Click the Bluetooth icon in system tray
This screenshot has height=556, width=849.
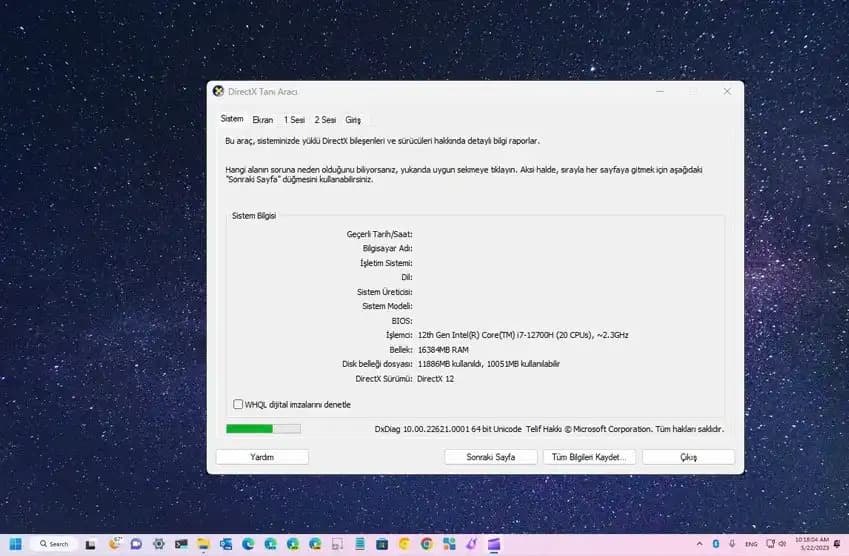coord(716,543)
